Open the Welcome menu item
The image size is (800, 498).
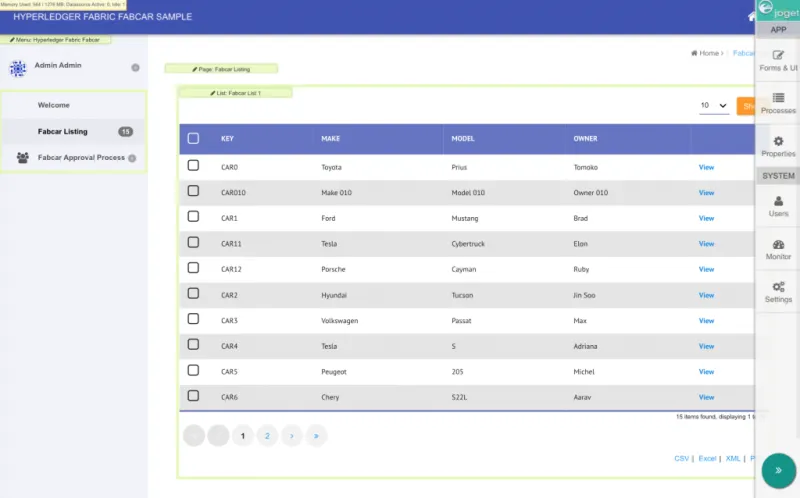pos(54,105)
